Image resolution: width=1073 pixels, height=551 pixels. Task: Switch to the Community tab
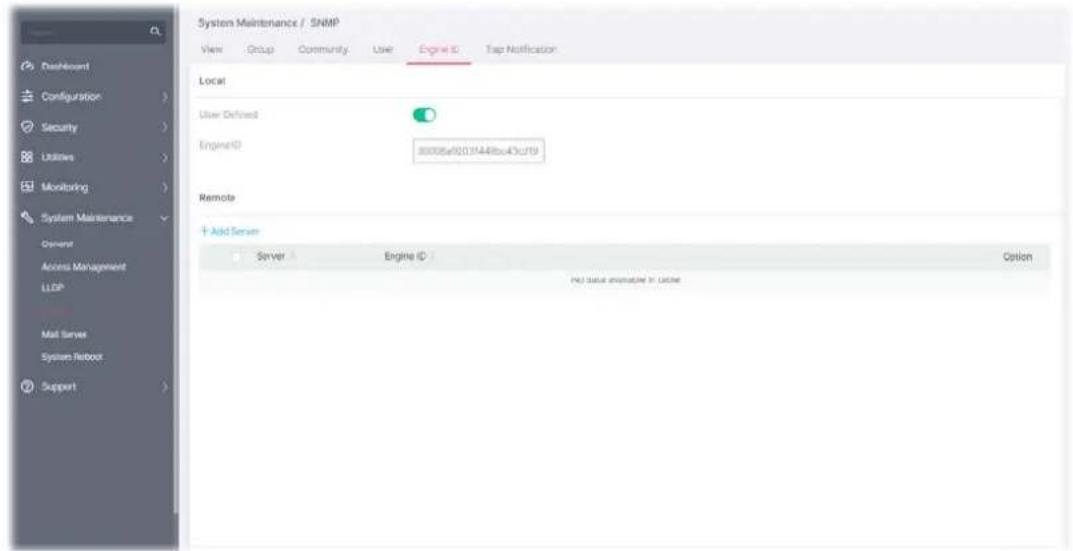click(324, 50)
